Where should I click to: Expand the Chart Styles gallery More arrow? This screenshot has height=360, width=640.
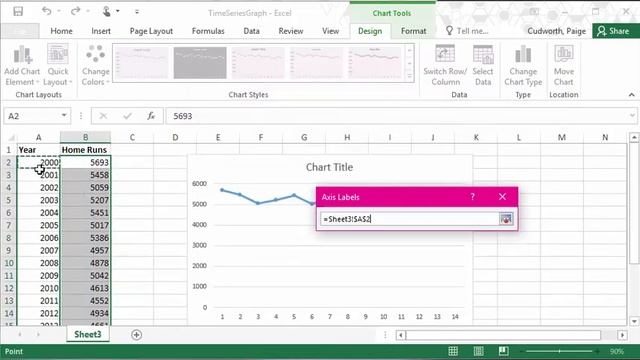(409, 76)
